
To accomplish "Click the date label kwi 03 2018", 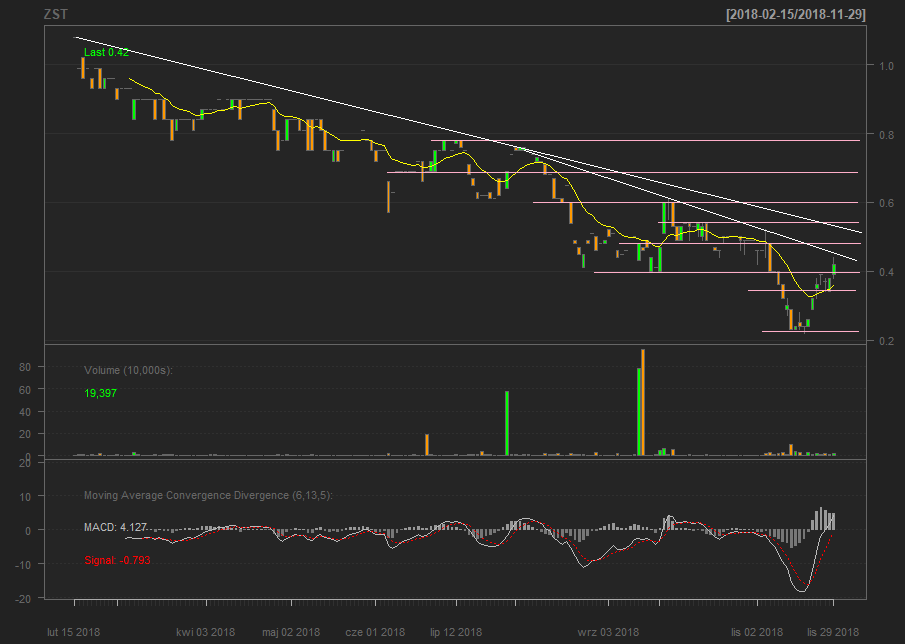I will (x=205, y=632).
